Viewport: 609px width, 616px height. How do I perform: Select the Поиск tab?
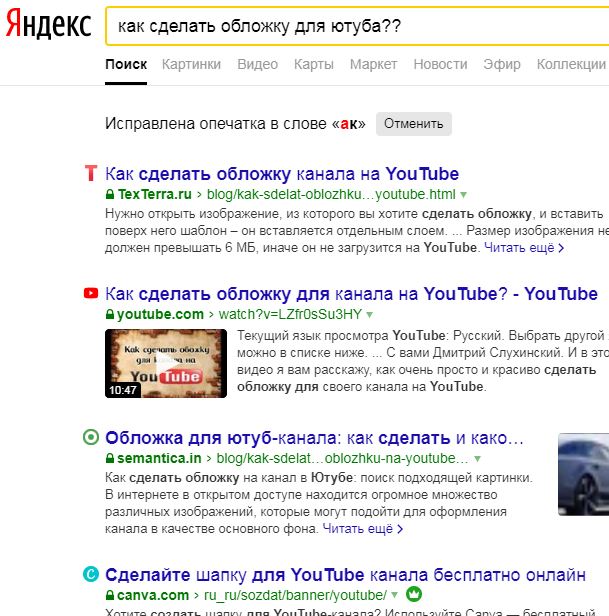126,64
